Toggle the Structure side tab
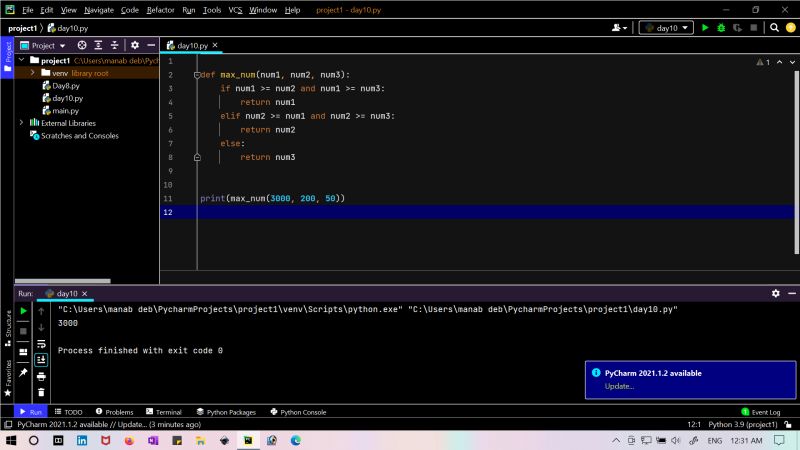 pos(8,328)
